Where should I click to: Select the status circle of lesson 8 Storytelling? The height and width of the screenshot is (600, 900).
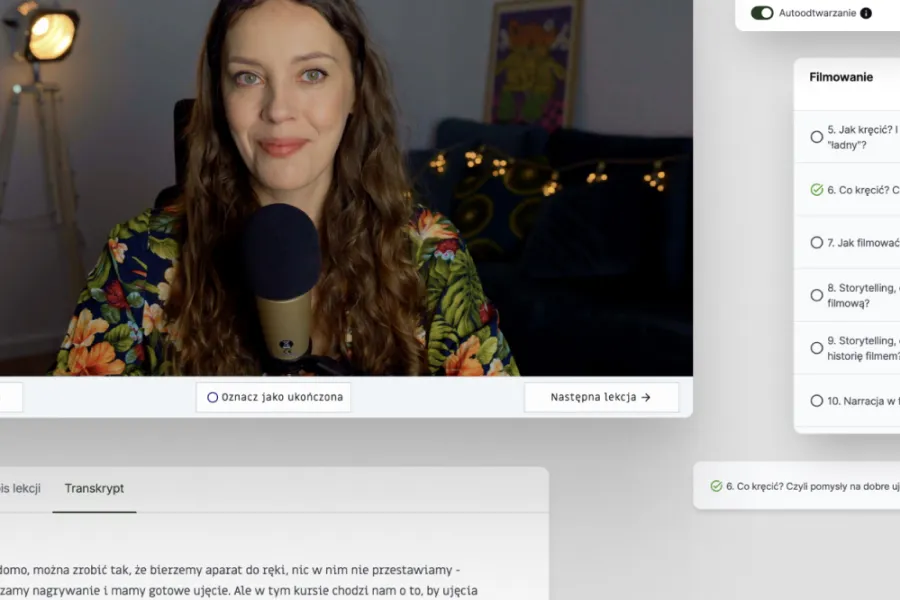[817, 296]
